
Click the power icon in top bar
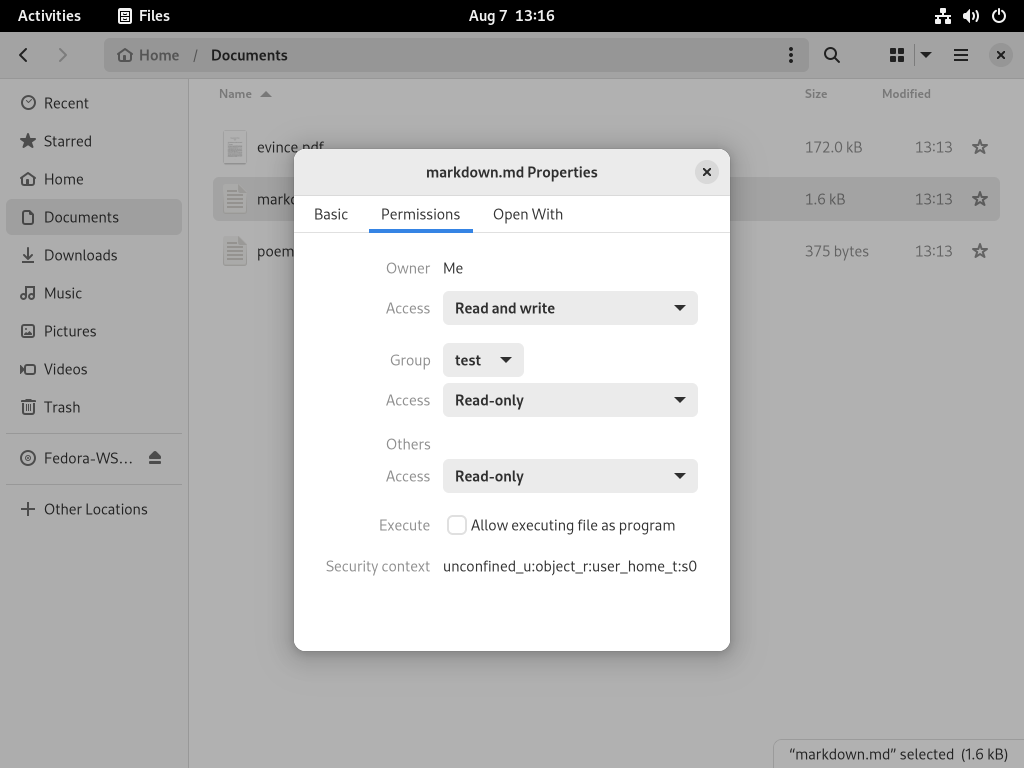point(999,16)
